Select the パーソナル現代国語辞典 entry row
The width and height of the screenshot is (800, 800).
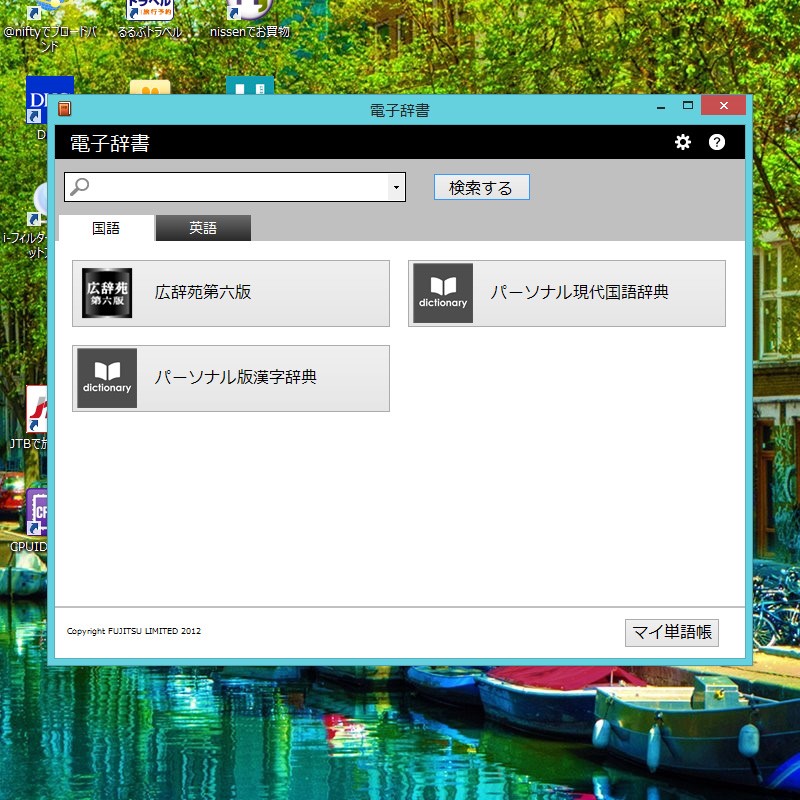[566, 293]
